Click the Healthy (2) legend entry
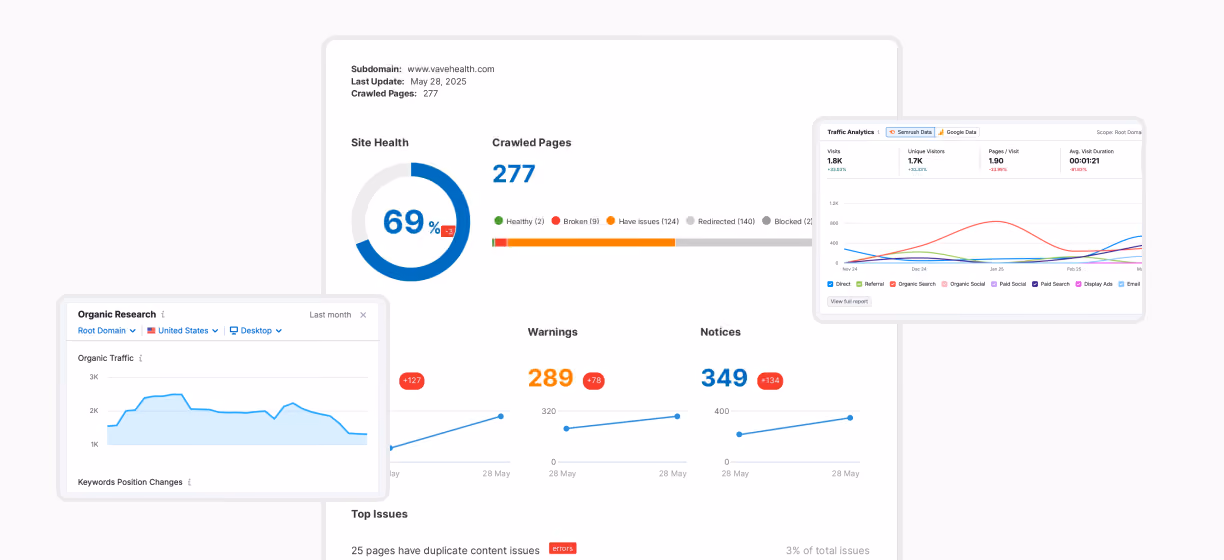Screen dimensions: 1224x560 (519, 221)
